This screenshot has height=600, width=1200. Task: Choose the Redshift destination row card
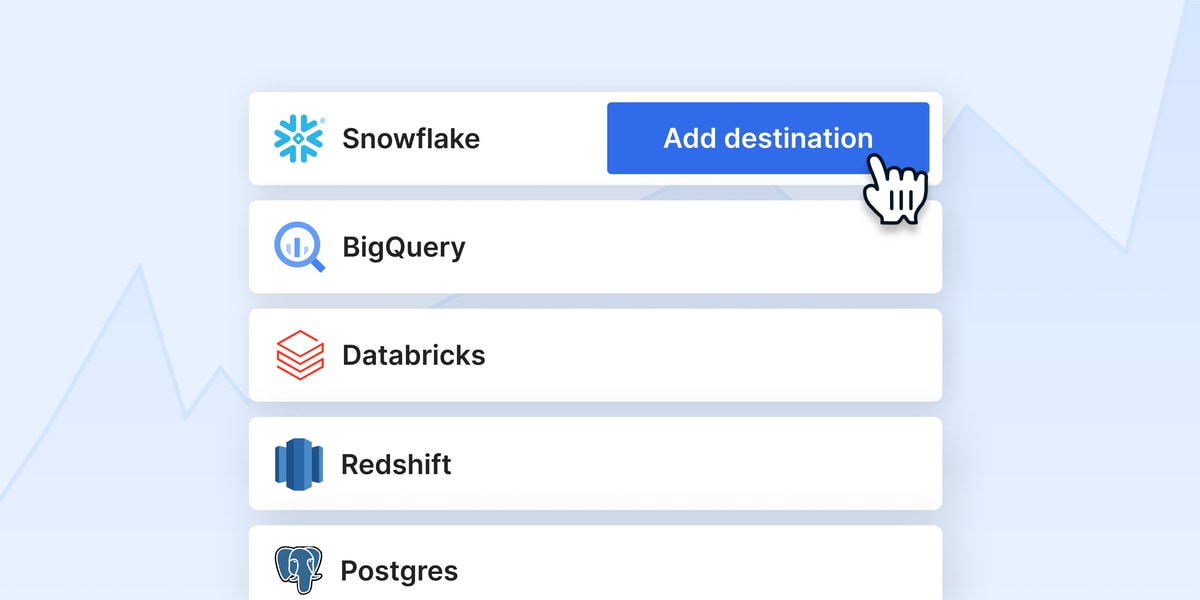(x=595, y=464)
